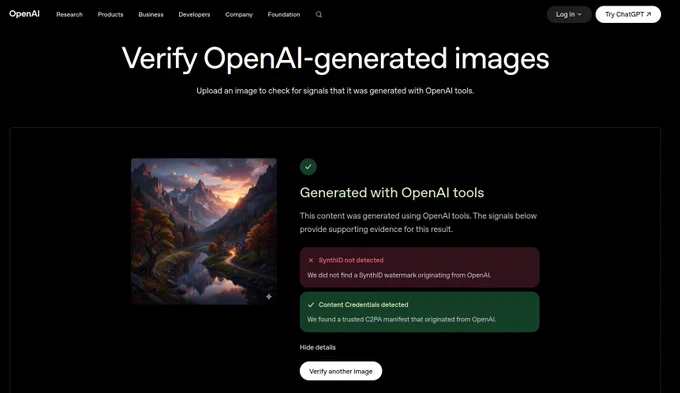Viewport: 680px width, 393px height.
Task: Click the sparkle icon on the image
Action: pos(269,297)
